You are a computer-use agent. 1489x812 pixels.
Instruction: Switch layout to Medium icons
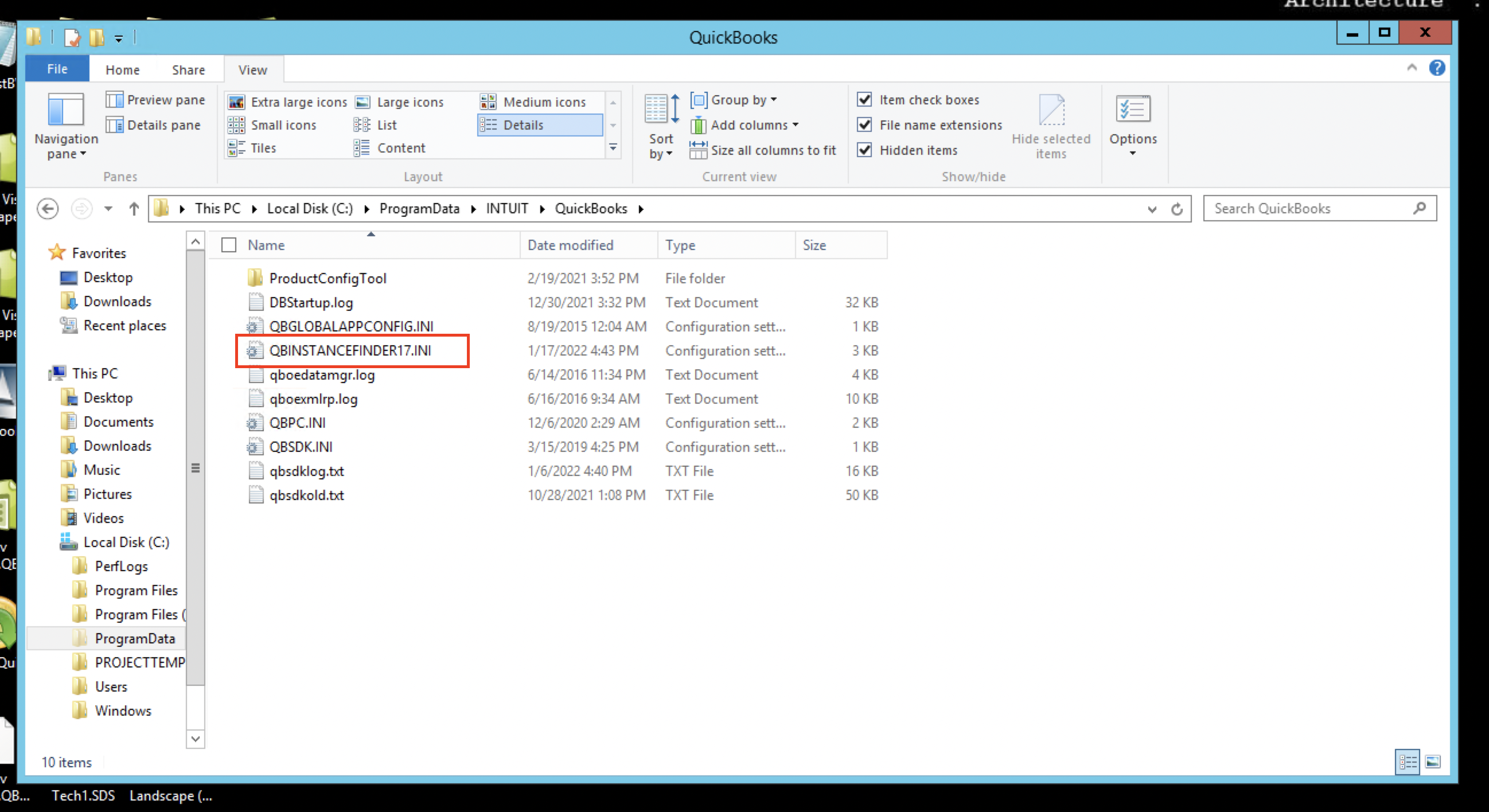click(533, 102)
